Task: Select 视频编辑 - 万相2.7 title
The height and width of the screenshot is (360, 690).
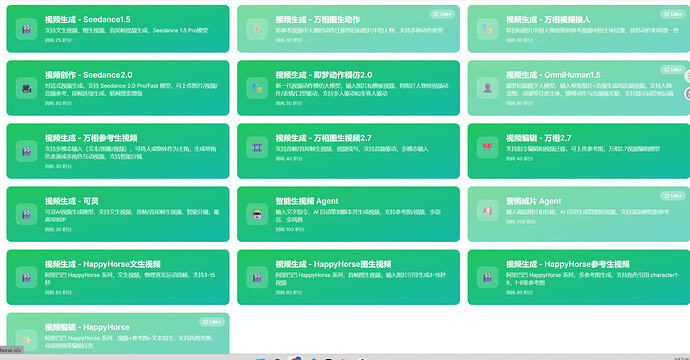Action: [539, 138]
